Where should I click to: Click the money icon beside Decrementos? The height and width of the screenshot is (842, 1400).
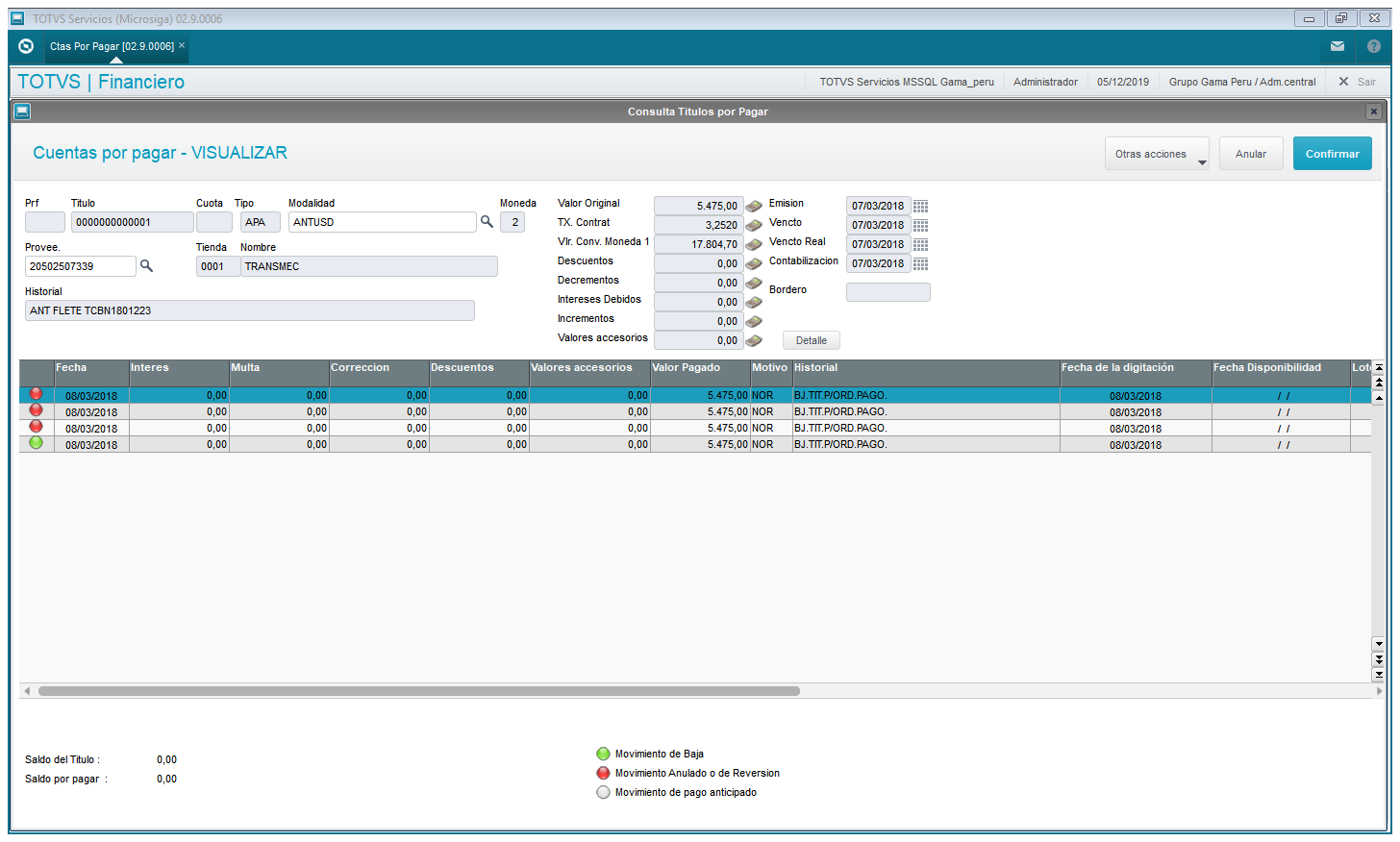(754, 283)
